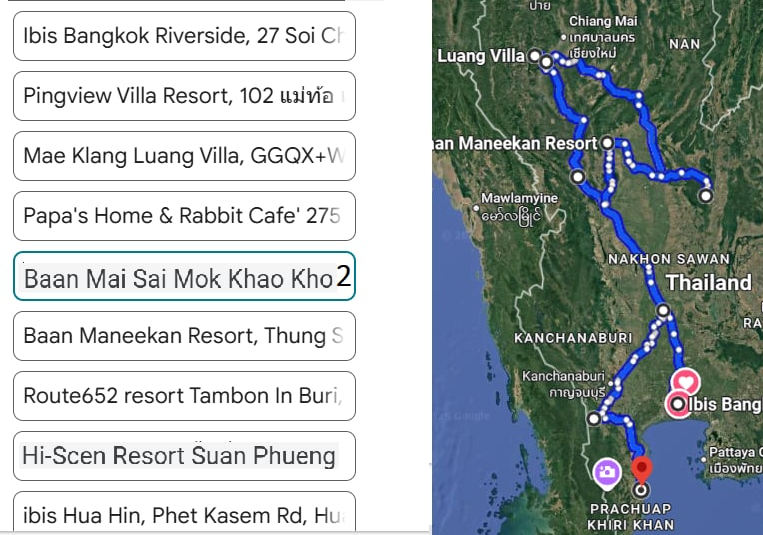
Task: Select the ibis Hua Hin stop field
Action: tap(184, 515)
